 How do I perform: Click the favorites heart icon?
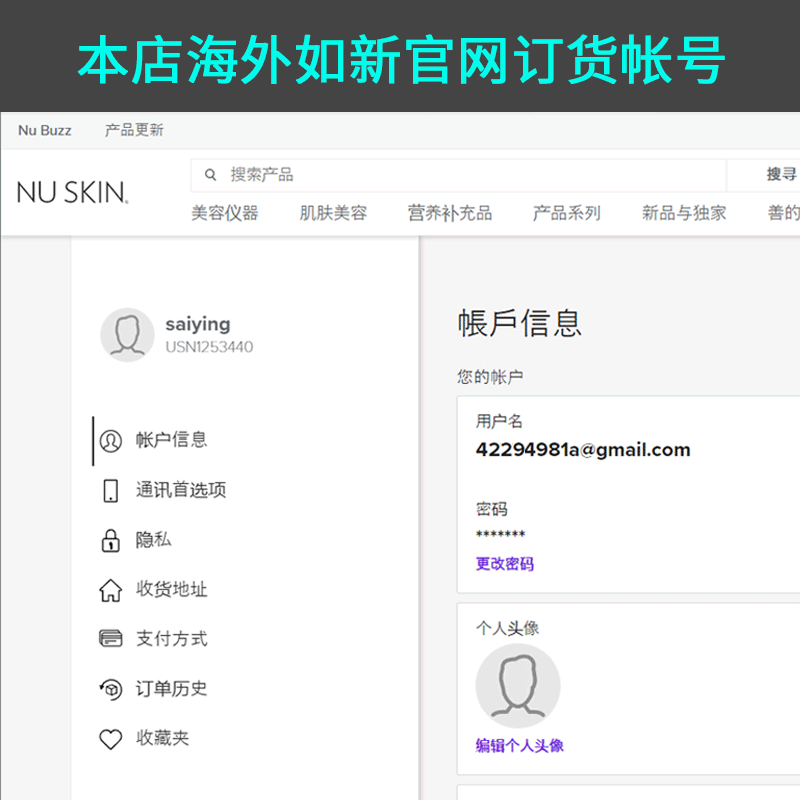pos(111,739)
